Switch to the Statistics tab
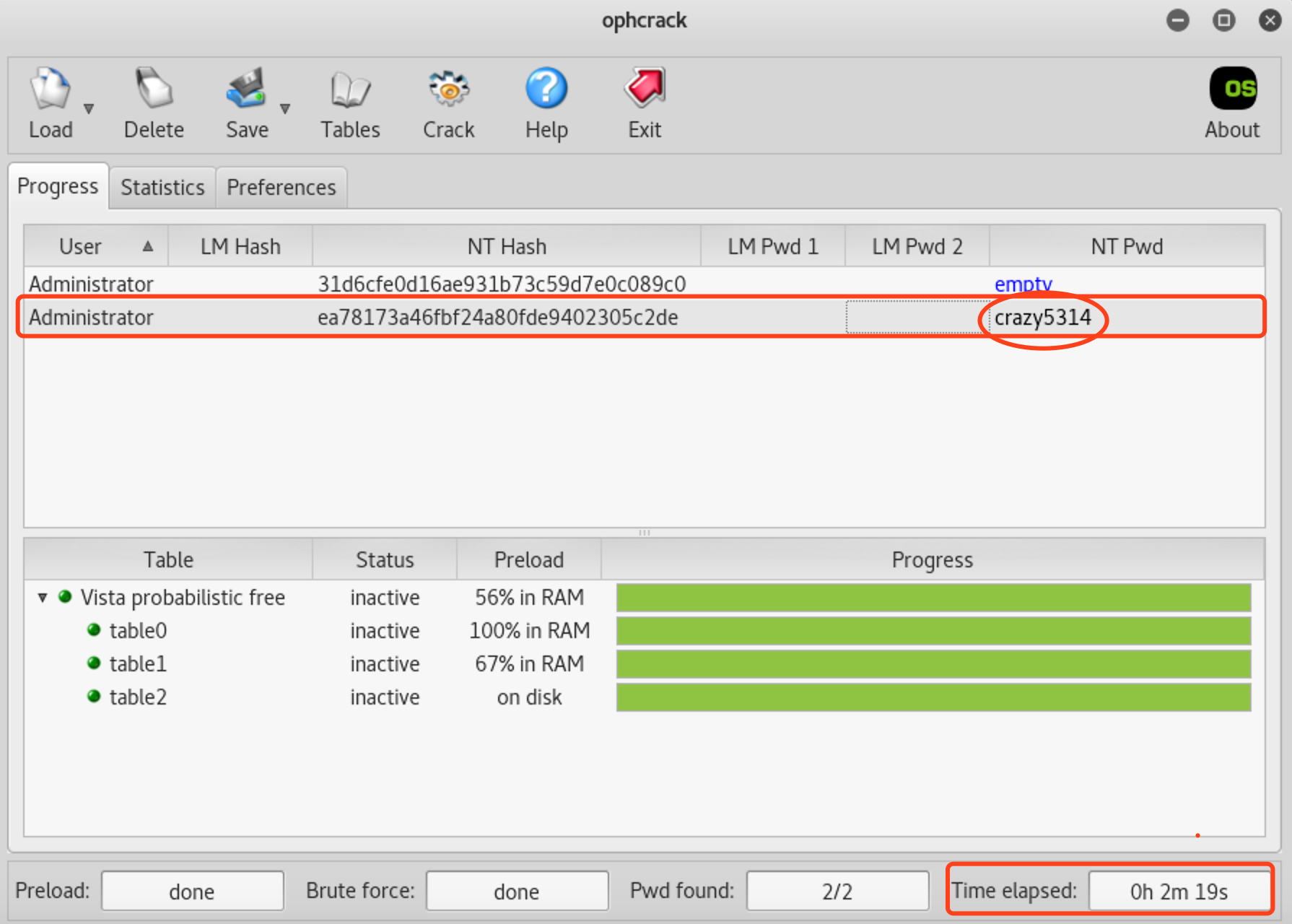 (162, 188)
